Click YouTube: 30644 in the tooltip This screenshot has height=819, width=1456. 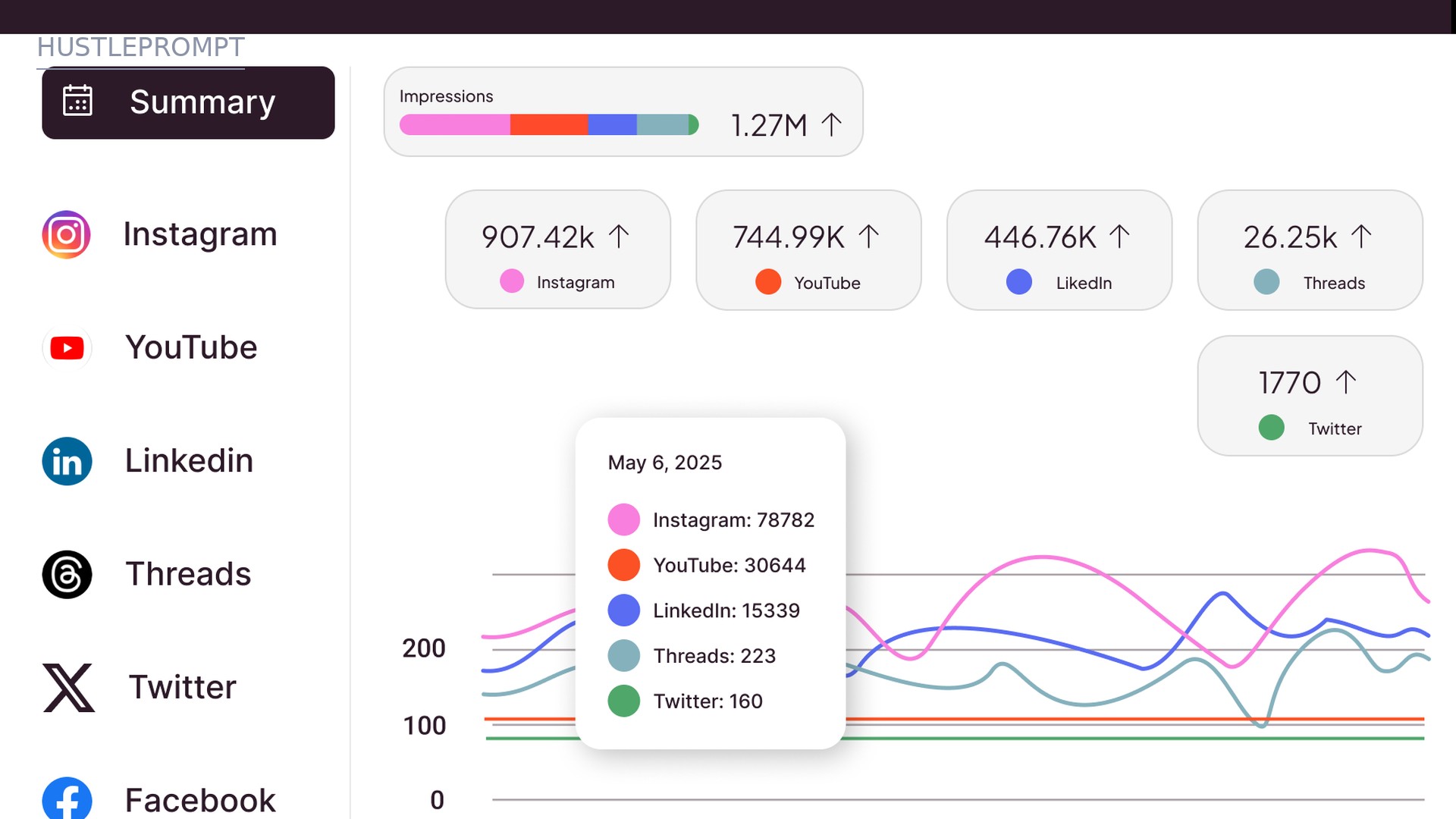point(730,566)
